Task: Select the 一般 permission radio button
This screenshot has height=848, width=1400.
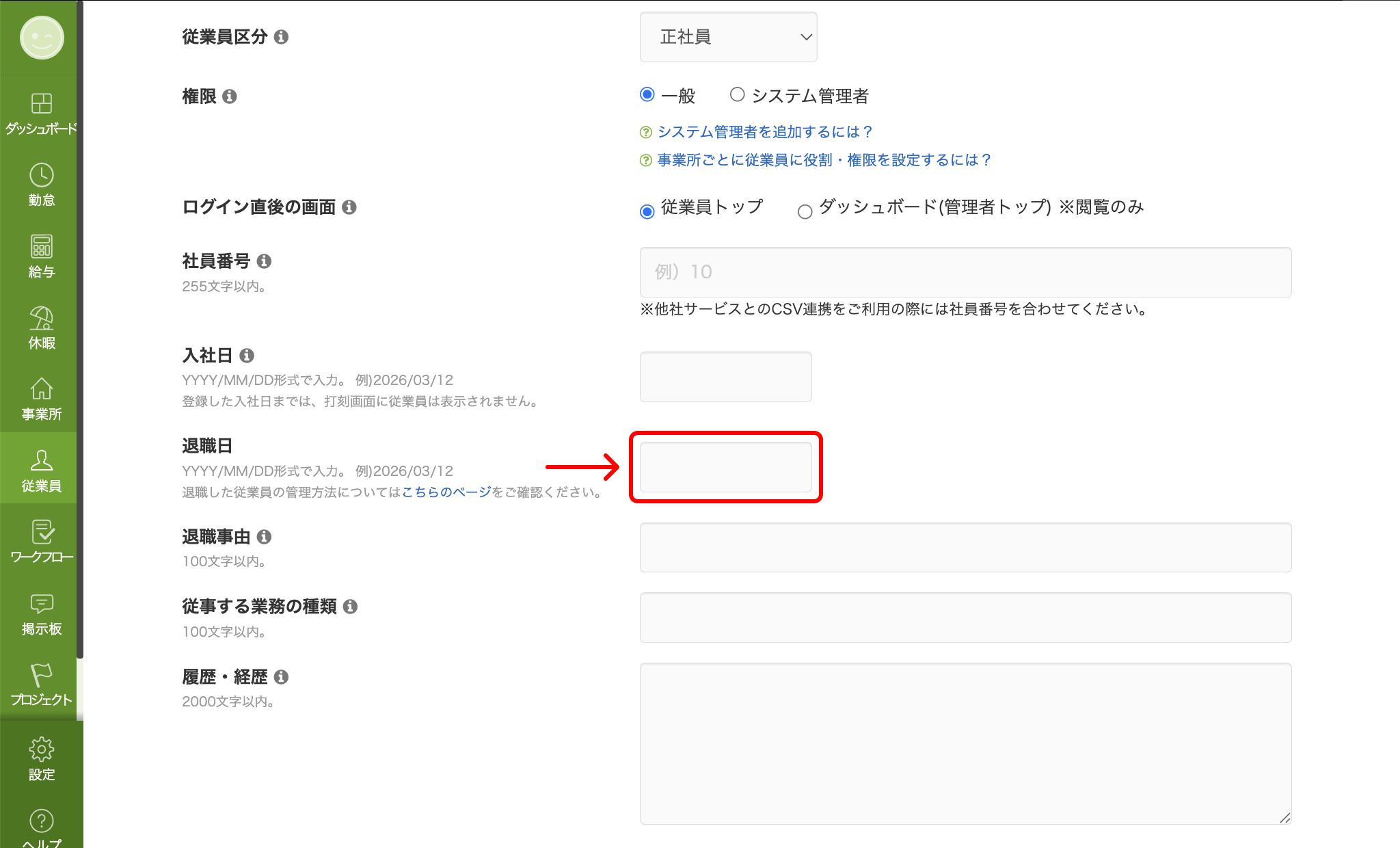Action: tap(647, 95)
